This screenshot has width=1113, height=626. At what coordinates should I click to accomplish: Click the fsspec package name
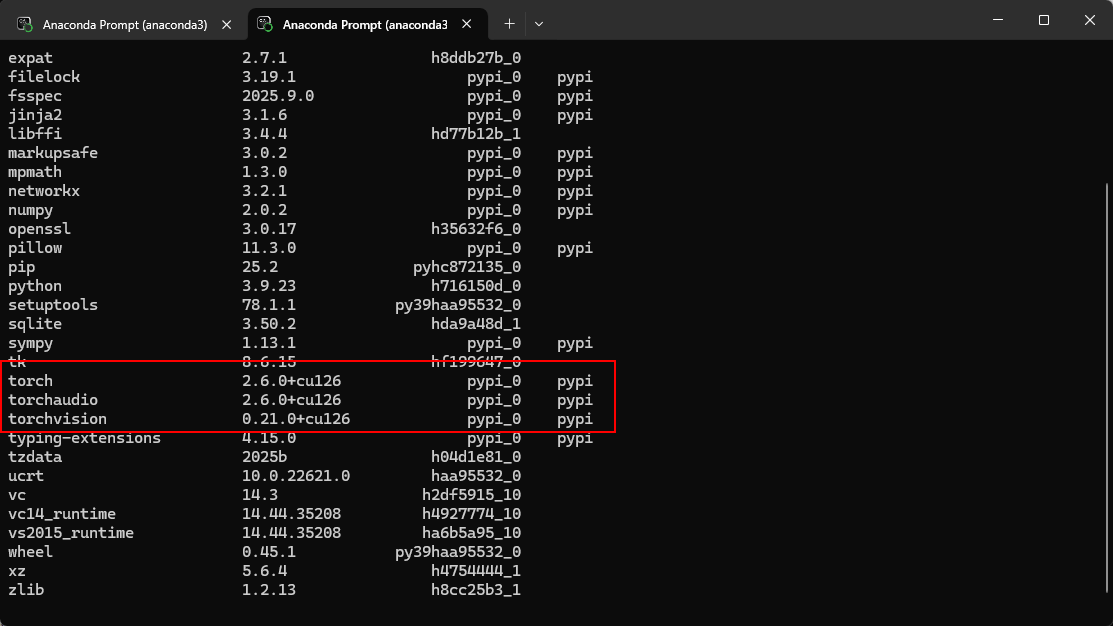35,96
